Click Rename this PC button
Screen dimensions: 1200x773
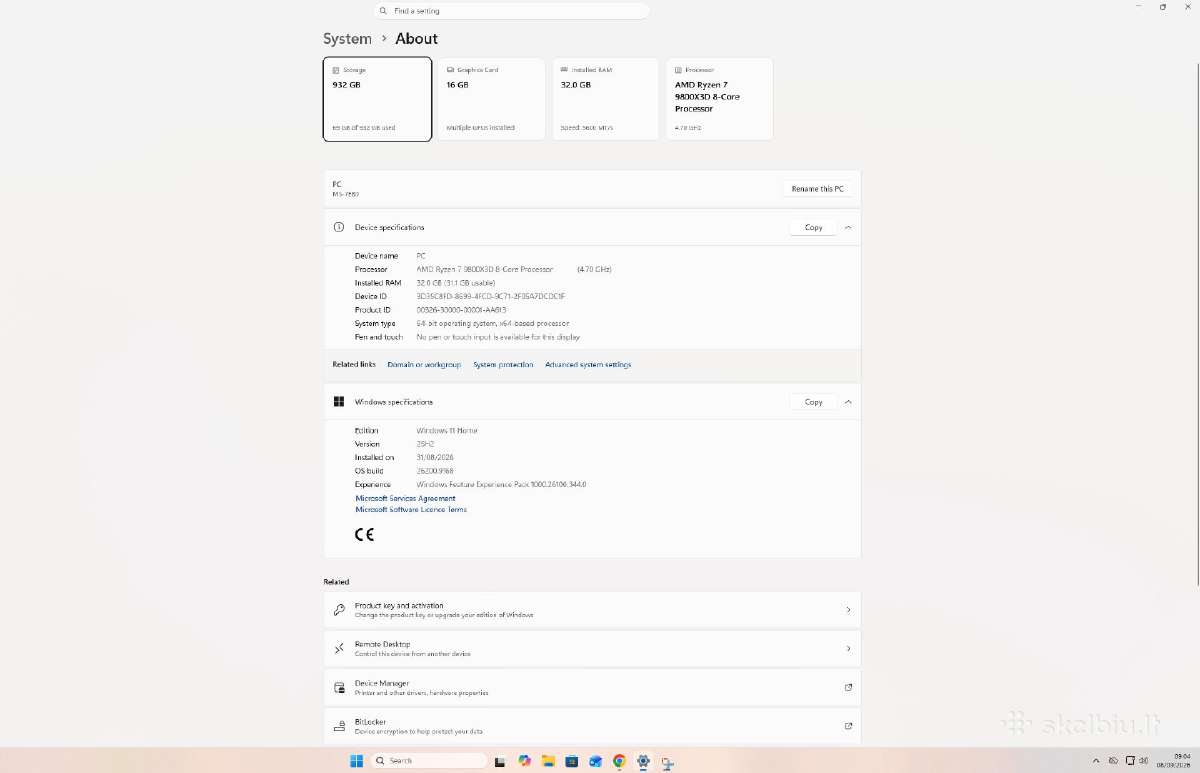(x=817, y=188)
